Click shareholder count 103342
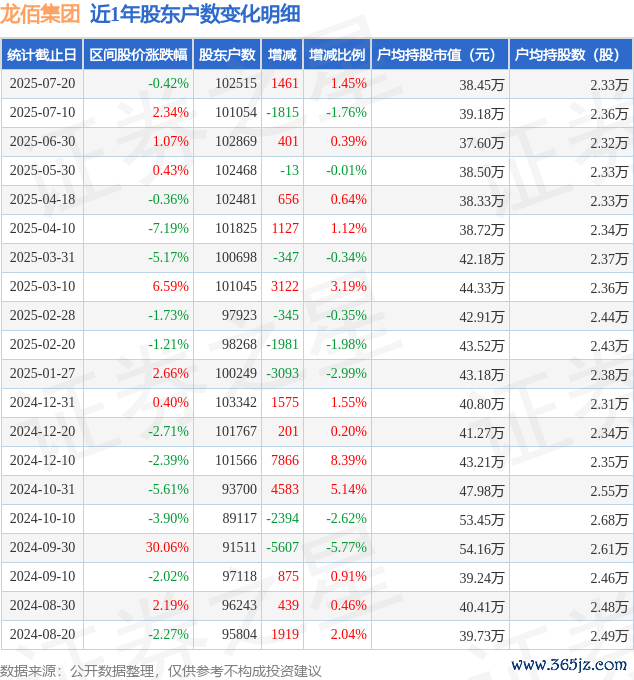Image resolution: width=634 pixels, height=680 pixels. click(x=236, y=402)
